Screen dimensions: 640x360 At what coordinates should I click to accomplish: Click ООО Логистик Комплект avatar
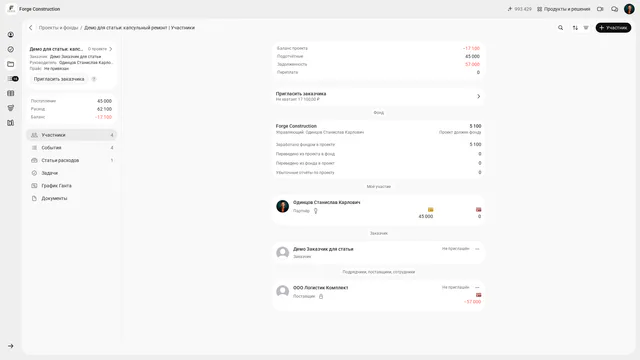(282, 291)
